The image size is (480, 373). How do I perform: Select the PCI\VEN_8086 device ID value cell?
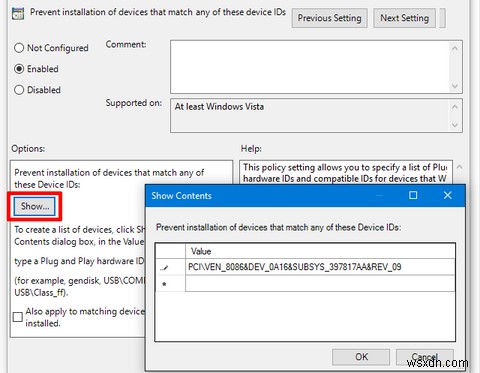click(320, 267)
